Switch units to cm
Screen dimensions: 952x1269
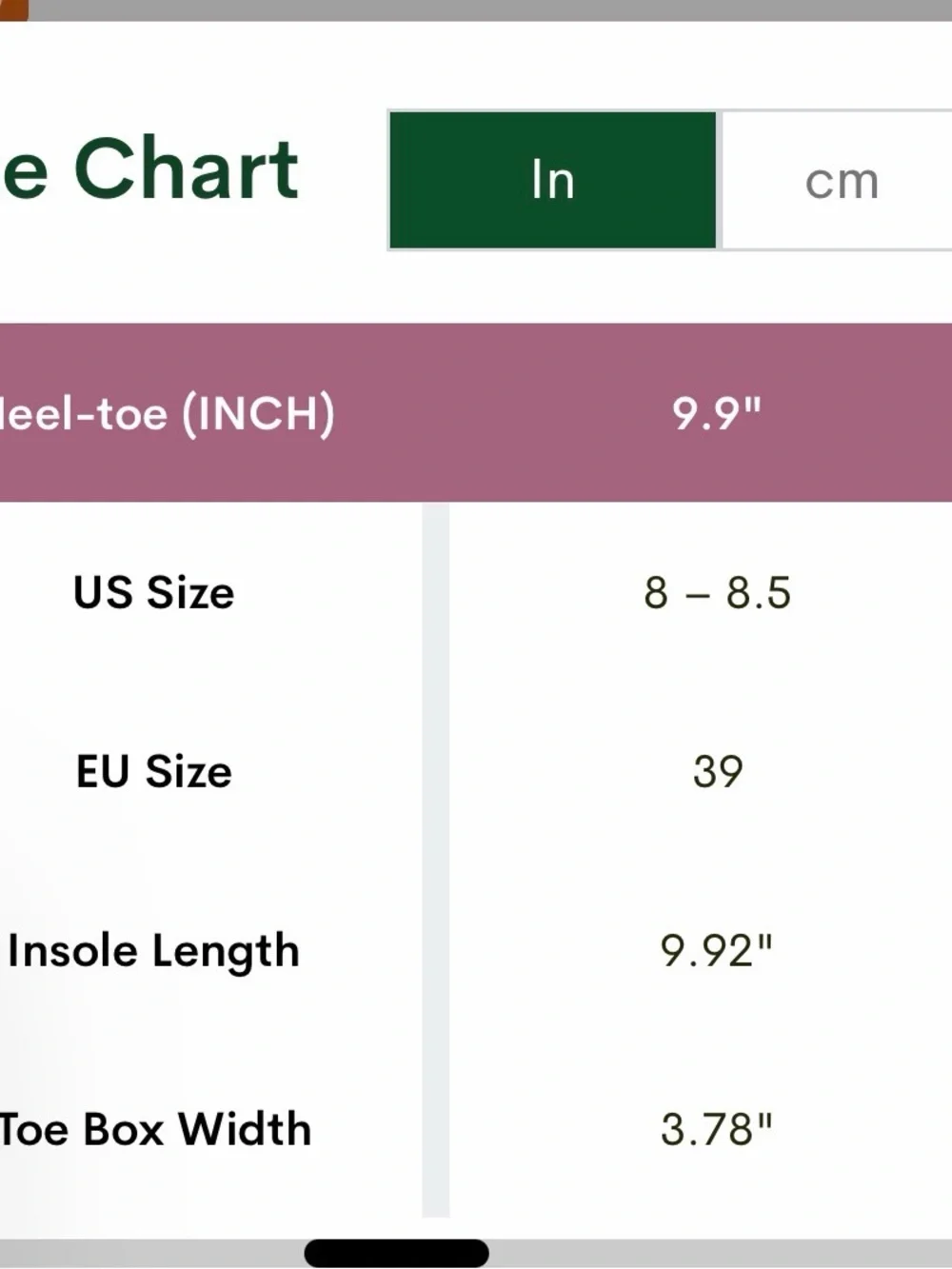point(841,180)
